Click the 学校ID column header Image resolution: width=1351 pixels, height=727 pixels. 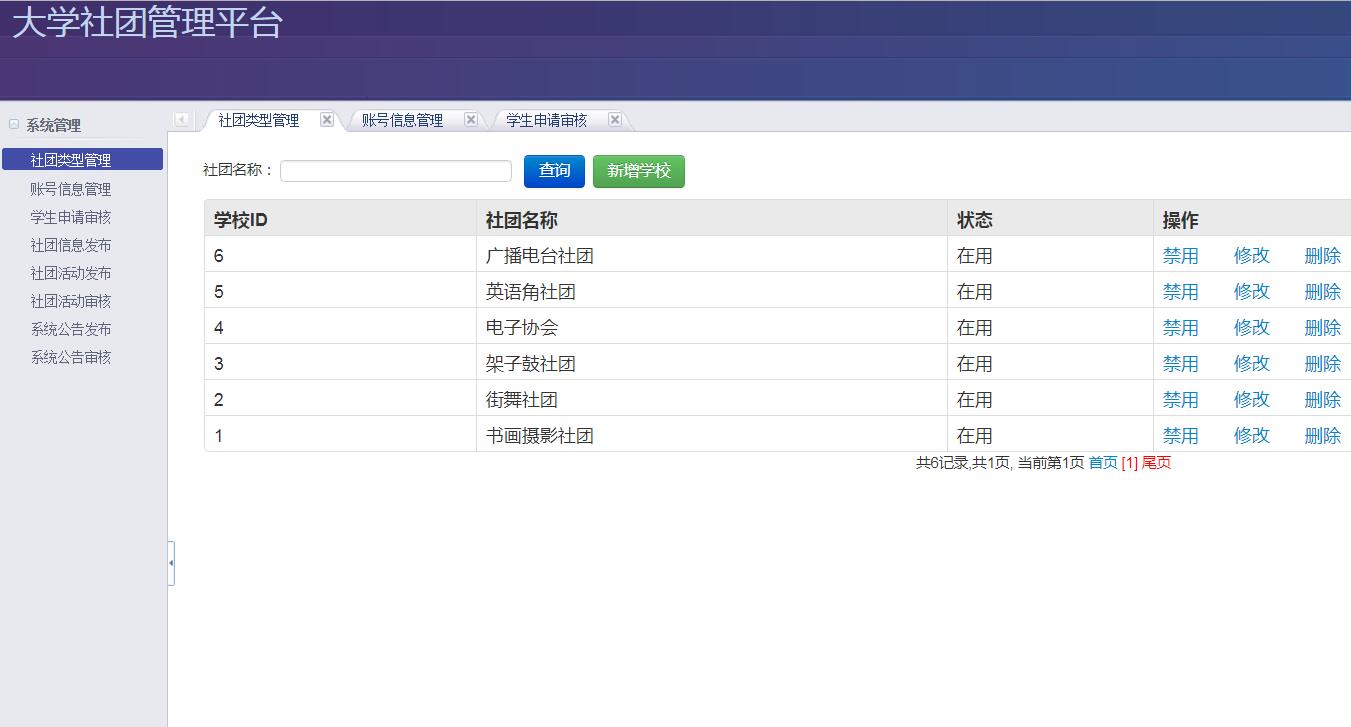(340, 219)
